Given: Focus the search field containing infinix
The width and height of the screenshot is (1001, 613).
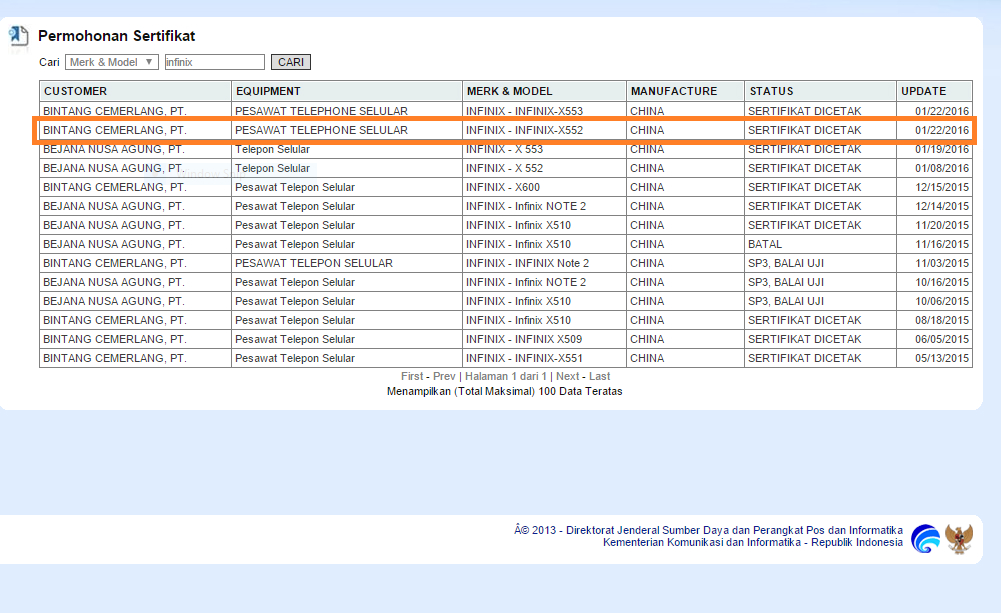Looking at the screenshot, I should [214, 62].
